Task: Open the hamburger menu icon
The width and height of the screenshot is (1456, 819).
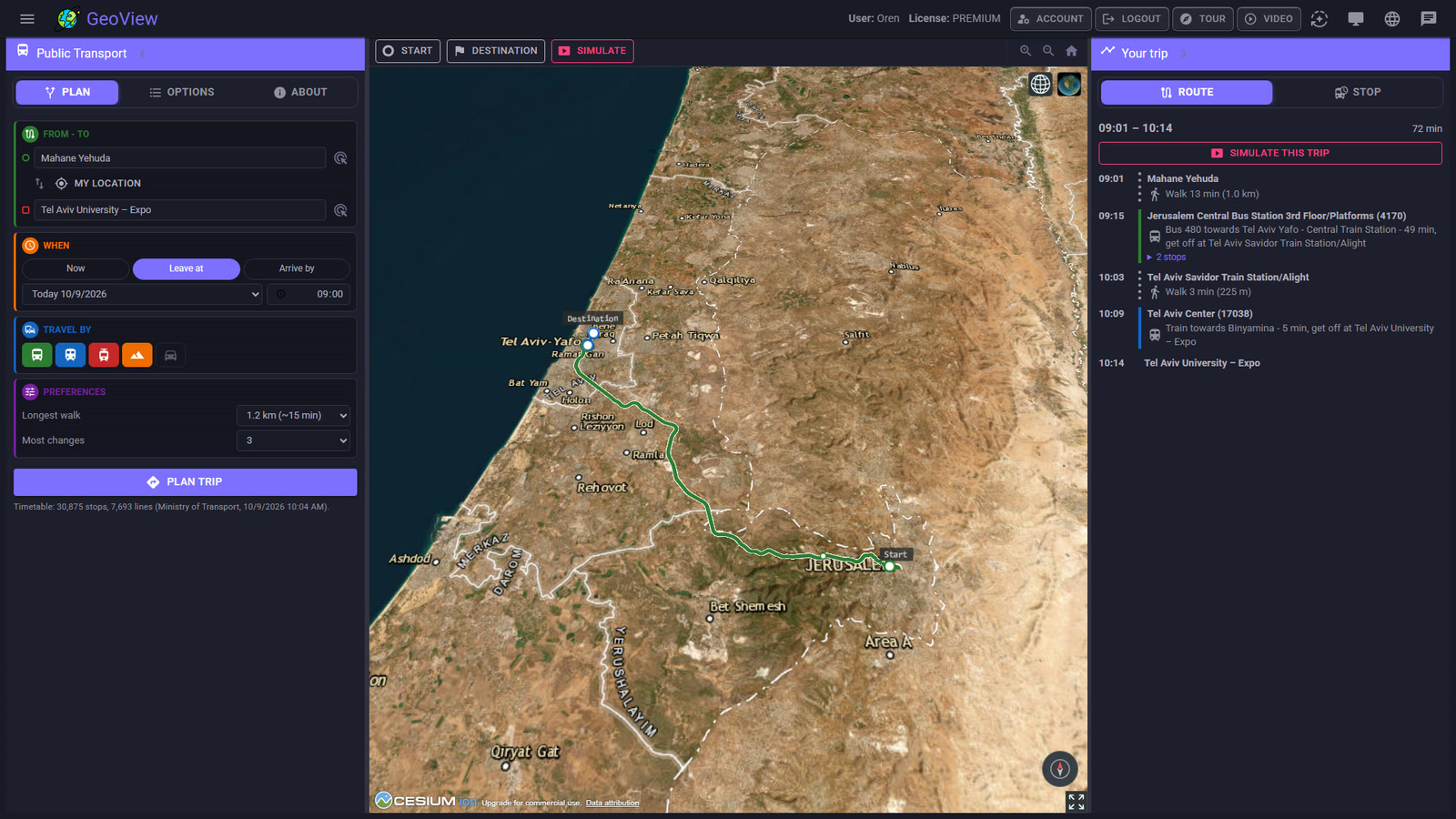Action: click(x=27, y=18)
